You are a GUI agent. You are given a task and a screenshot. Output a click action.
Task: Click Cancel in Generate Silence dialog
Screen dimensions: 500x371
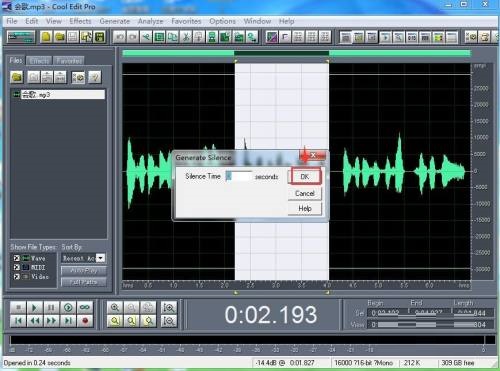(305, 193)
